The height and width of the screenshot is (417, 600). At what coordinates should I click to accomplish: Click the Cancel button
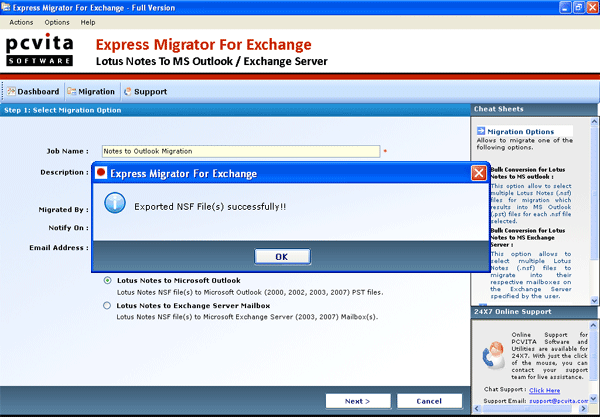[x=427, y=400]
